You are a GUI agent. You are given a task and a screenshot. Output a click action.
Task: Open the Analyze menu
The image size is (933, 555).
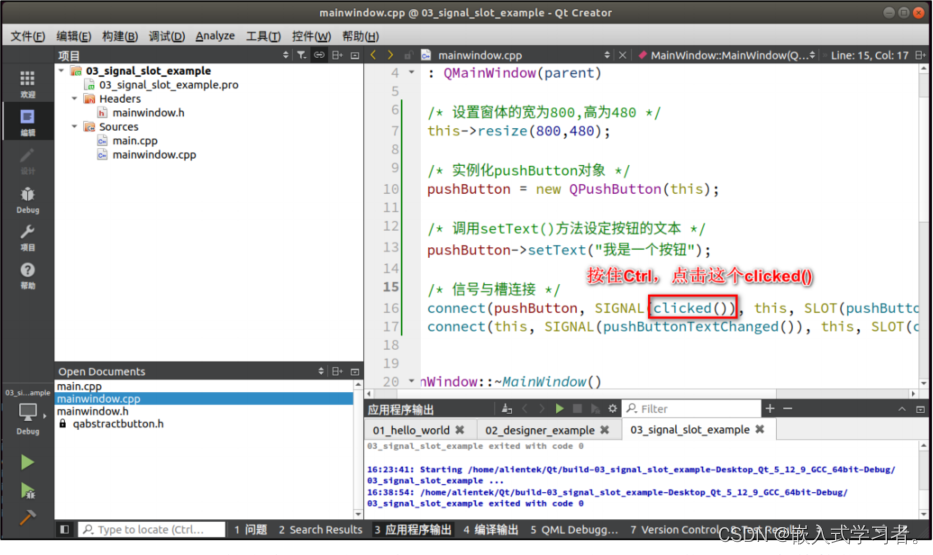click(215, 36)
